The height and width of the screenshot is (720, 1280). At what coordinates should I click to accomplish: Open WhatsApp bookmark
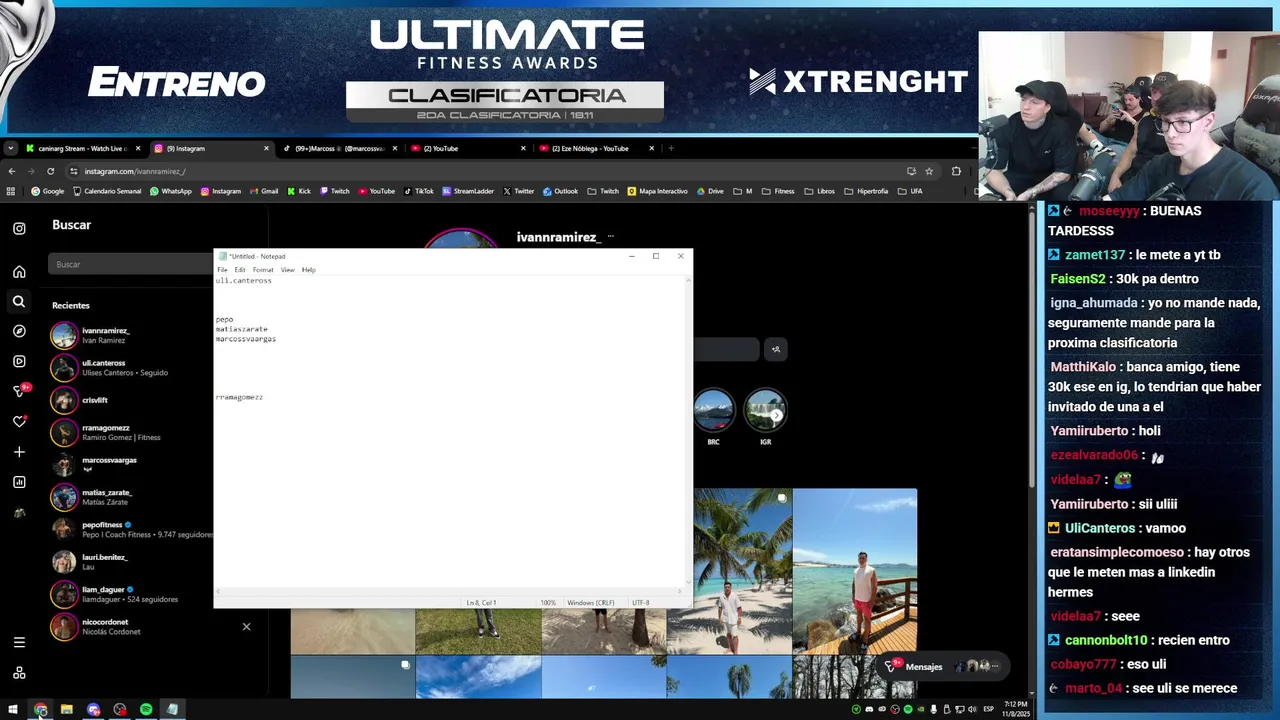[170, 191]
